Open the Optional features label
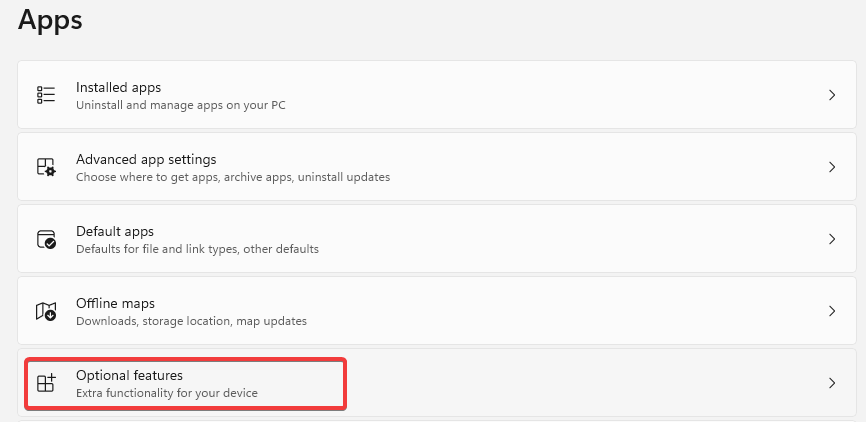 [129, 375]
